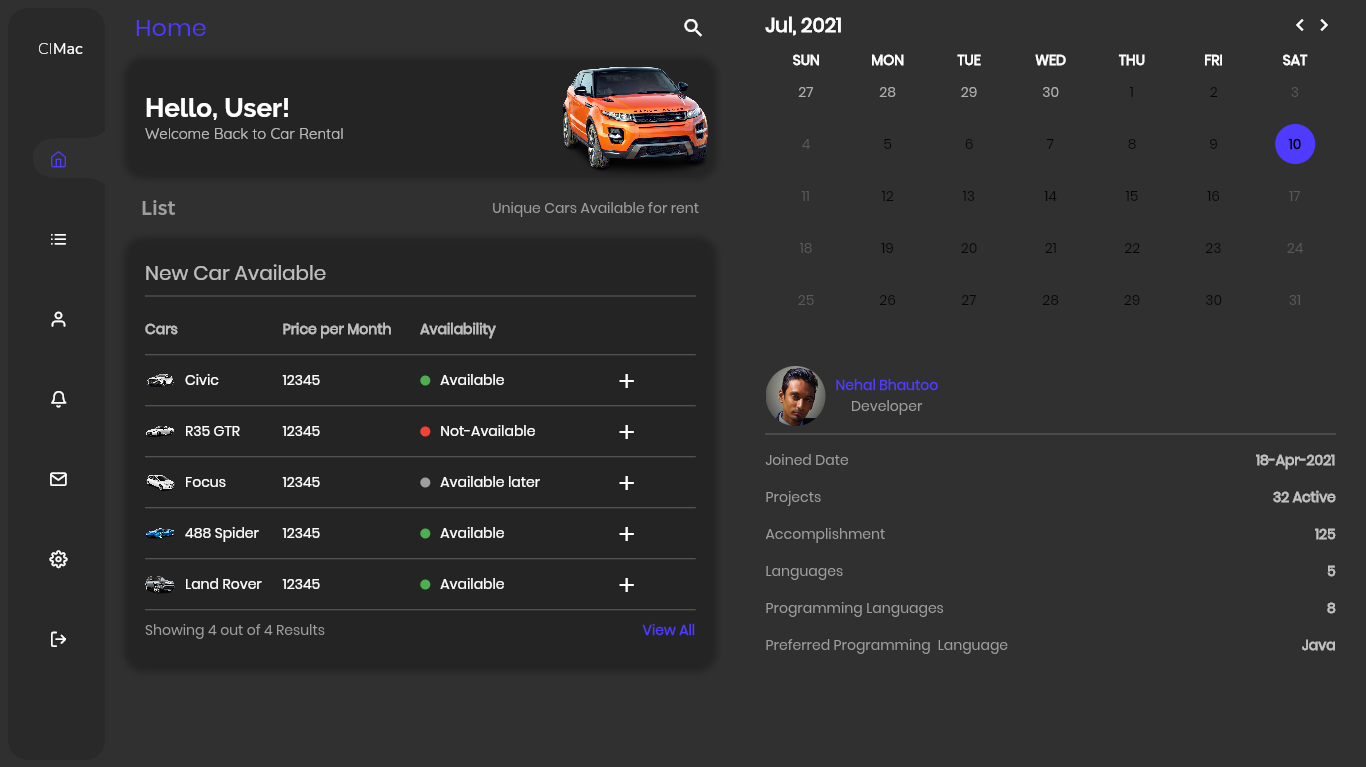Click the Price per Month column header
This screenshot has height=767, width=1366.
coord(336,329)
